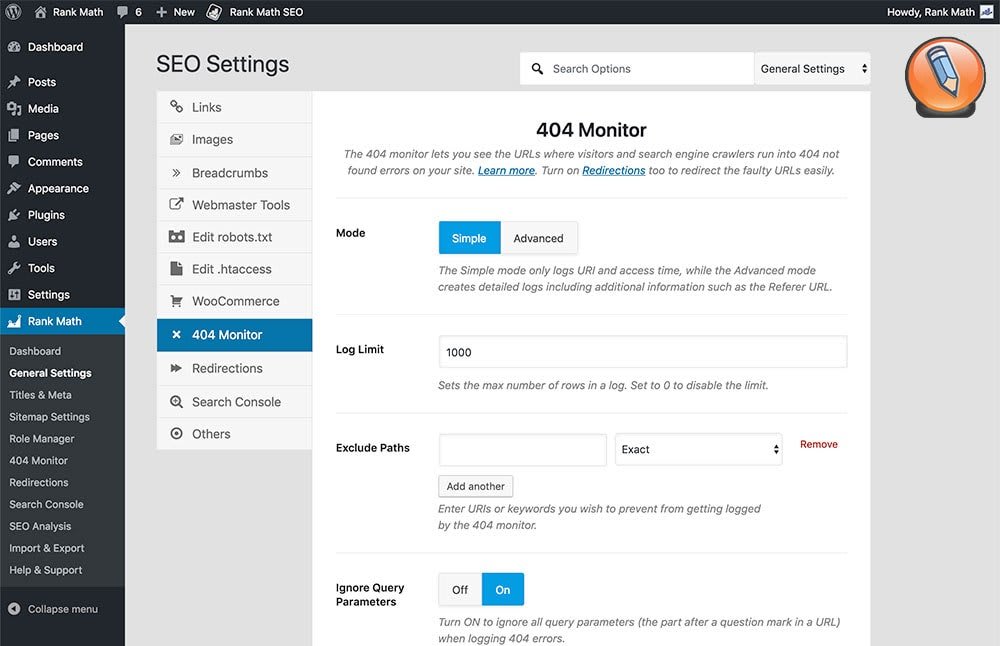
Task: Open the 404 Monitor settings tab
Action: (234, 335)
